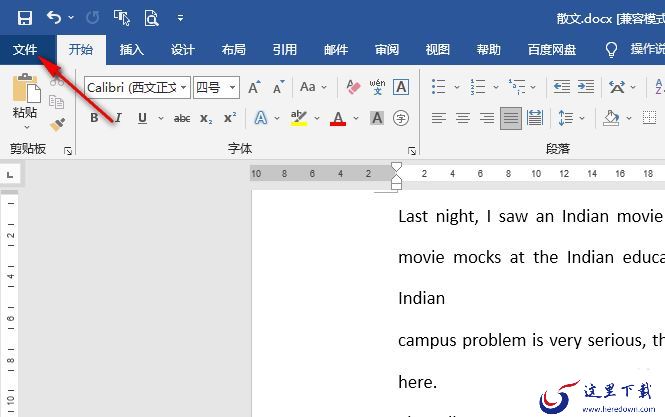The height and width of the screenshot is (417, 665).
Task: Align text left
Action: (x=439, y=118)
